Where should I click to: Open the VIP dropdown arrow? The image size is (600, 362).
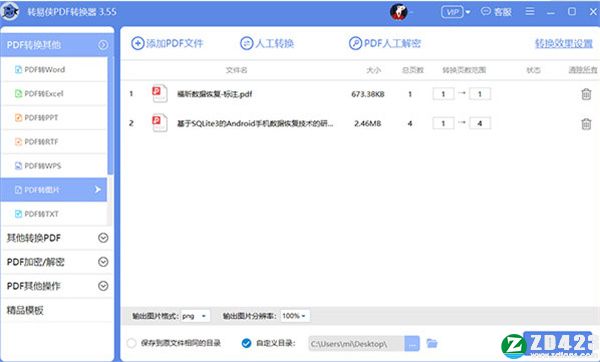coord(468,12)
